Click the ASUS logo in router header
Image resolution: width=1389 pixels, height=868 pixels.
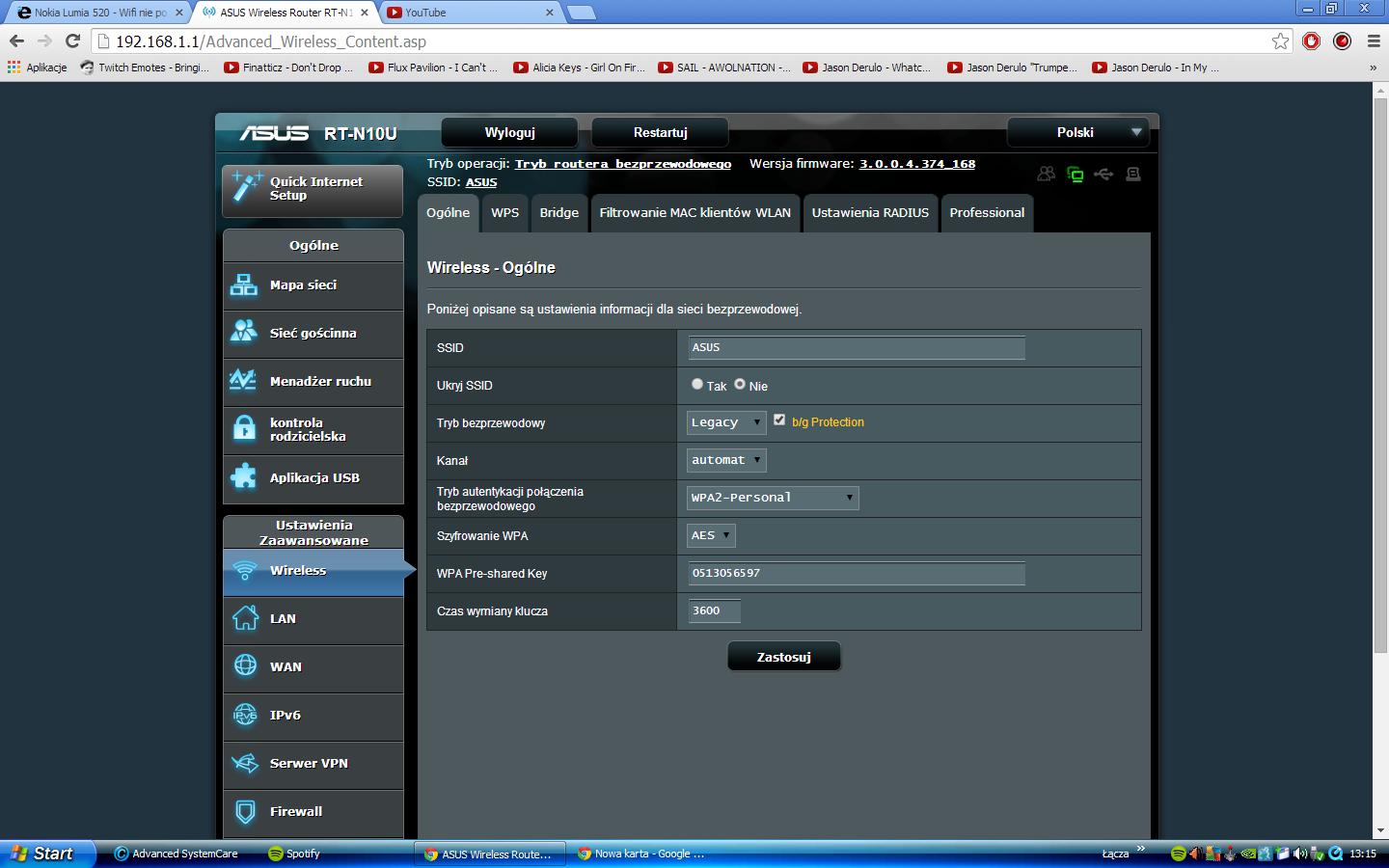click(275, 133)
